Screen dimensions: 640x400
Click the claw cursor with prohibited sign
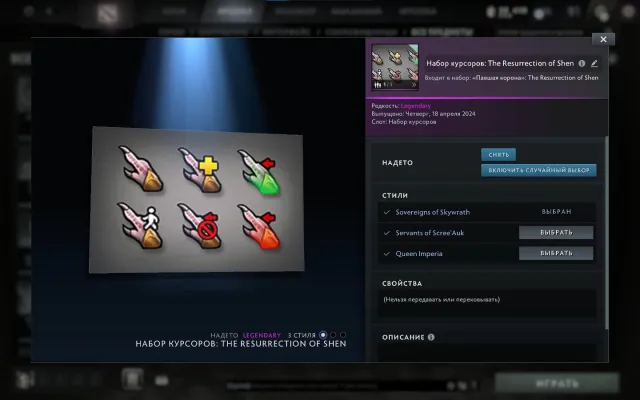[x=200, y=226]
